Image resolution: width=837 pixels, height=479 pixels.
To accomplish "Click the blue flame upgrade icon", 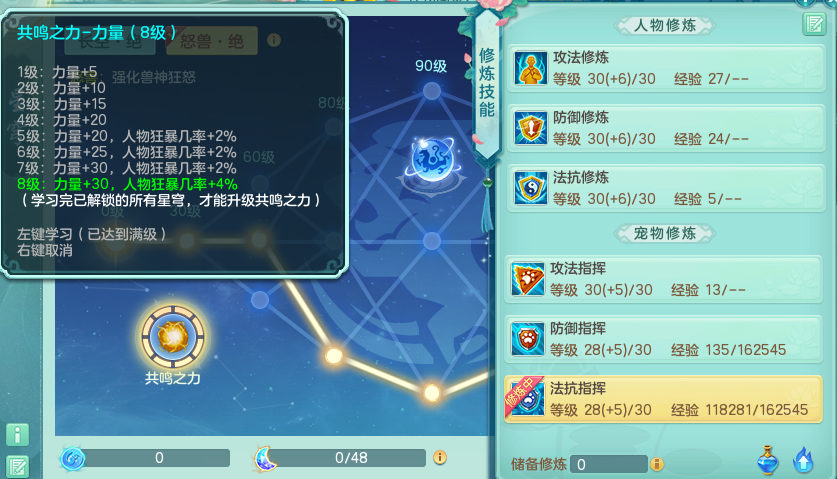I will [803, 460].
